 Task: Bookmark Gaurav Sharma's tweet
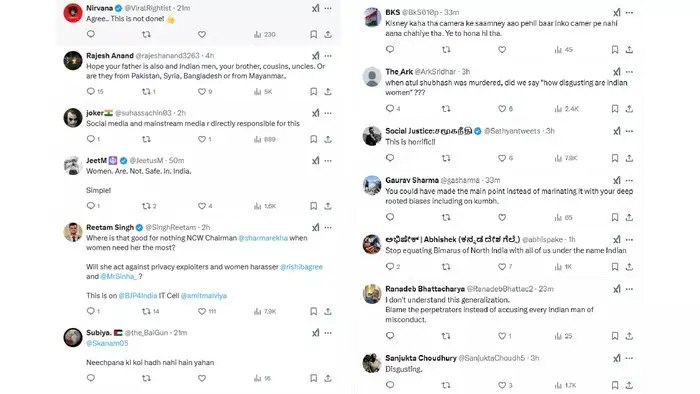coord(615,217)
